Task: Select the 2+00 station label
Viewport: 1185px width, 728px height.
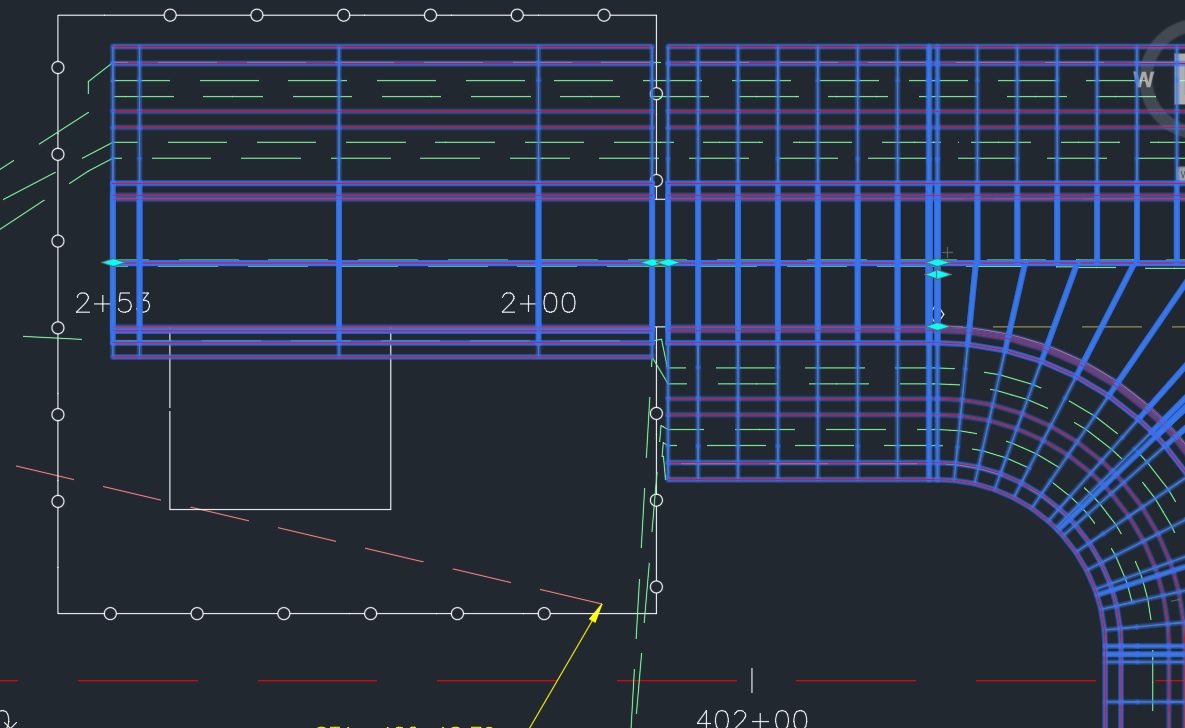Action: [x=539, y=304]
